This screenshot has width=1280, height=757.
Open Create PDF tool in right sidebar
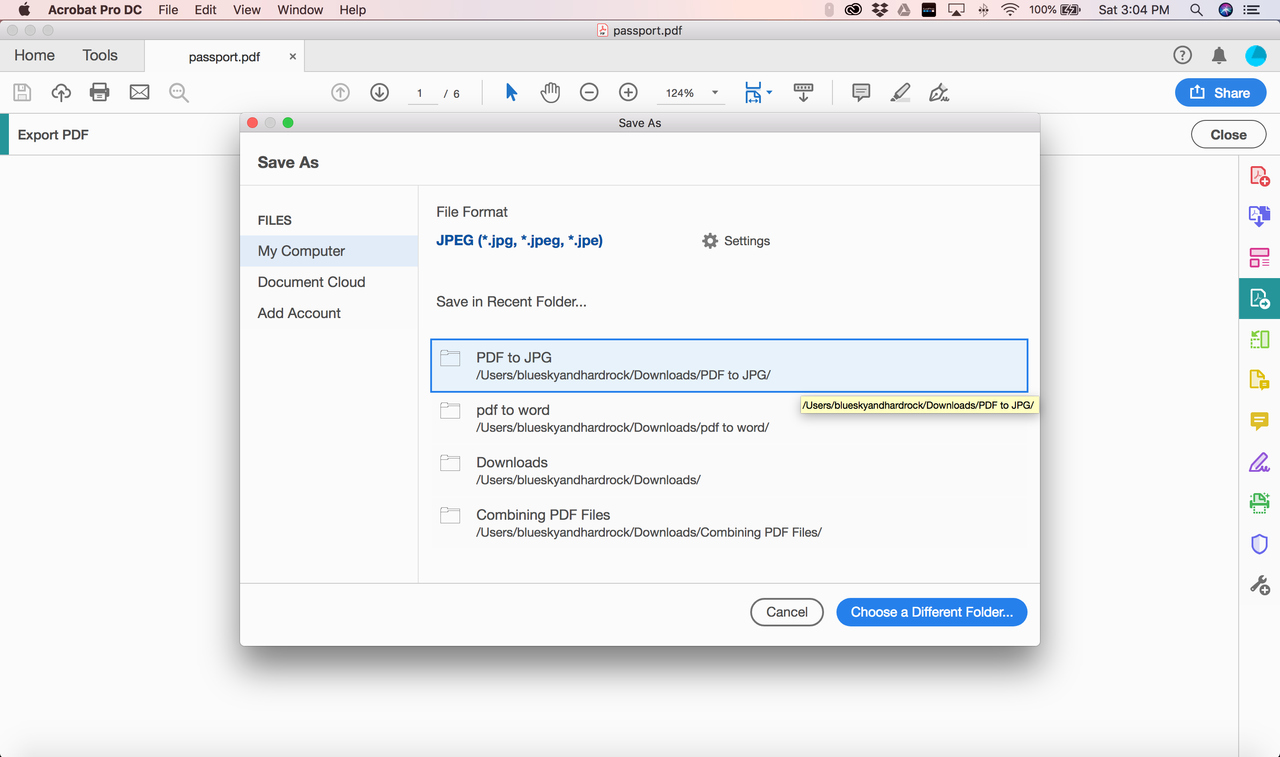(1260, 176)
